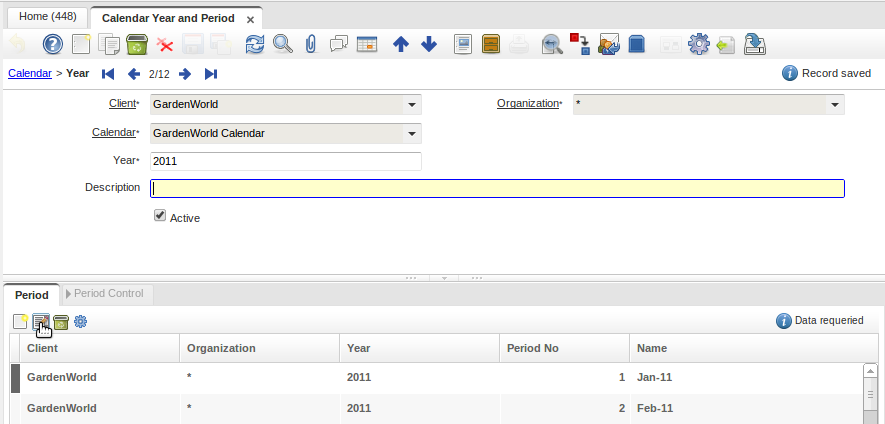Screen dimensions: 885x424
Task: Click the Refresh toolbar icon
Action: [x=255, y=44]
